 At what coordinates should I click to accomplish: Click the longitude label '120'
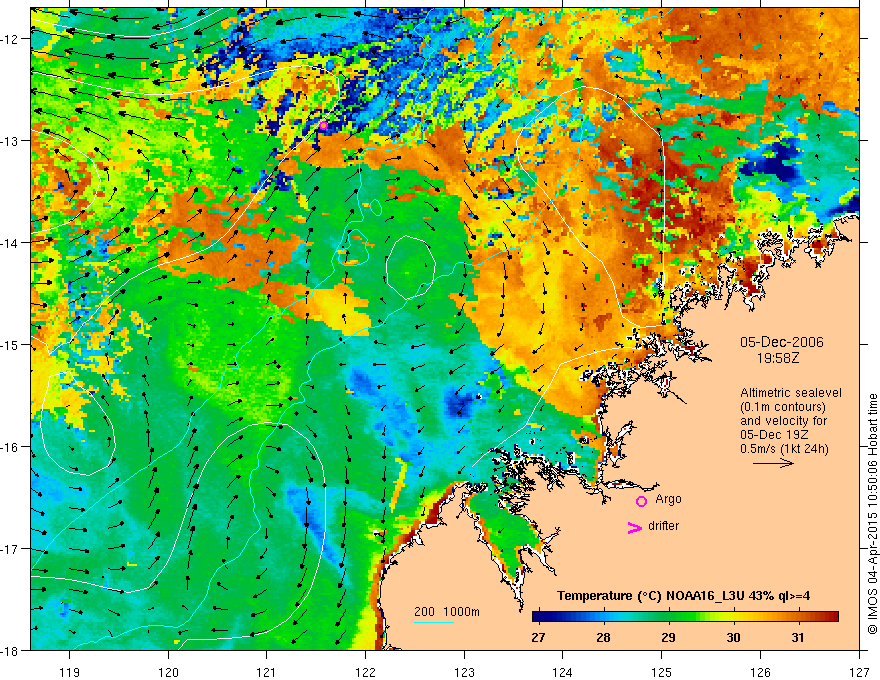point(168,672)
